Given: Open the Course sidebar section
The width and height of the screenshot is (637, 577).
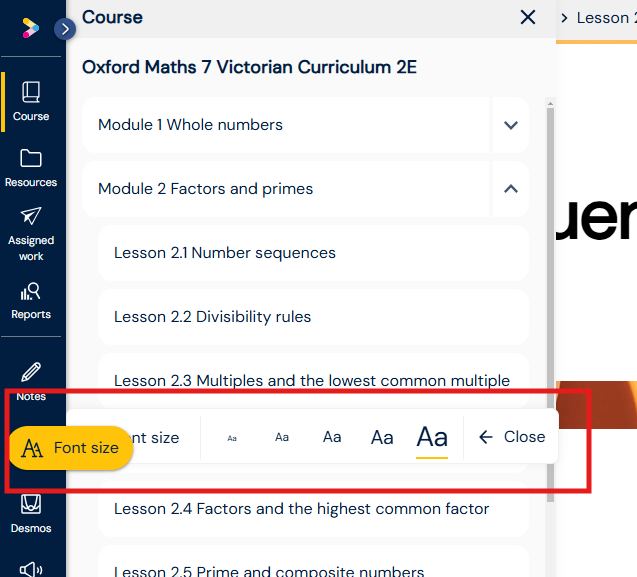Looking at the screenshot, I should tap(31, 102).
